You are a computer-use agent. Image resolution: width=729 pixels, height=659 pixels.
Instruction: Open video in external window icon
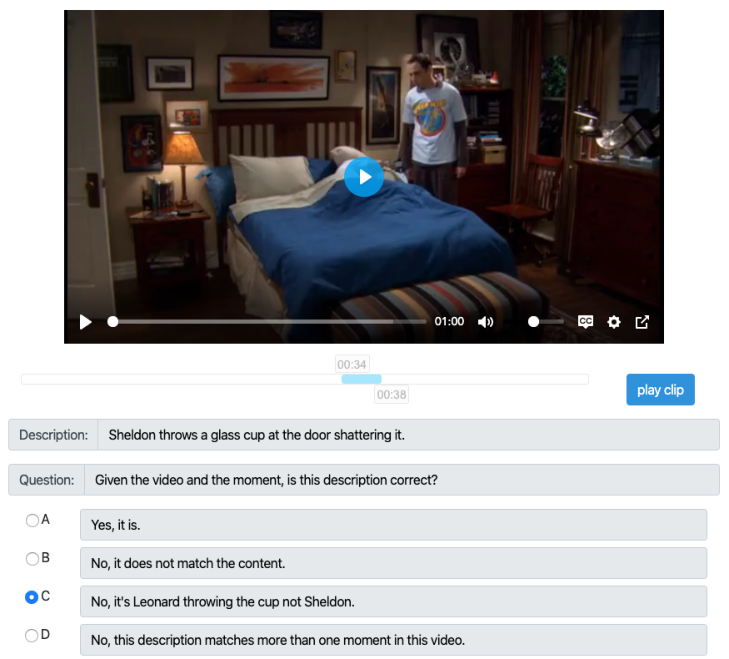(642, 322)
